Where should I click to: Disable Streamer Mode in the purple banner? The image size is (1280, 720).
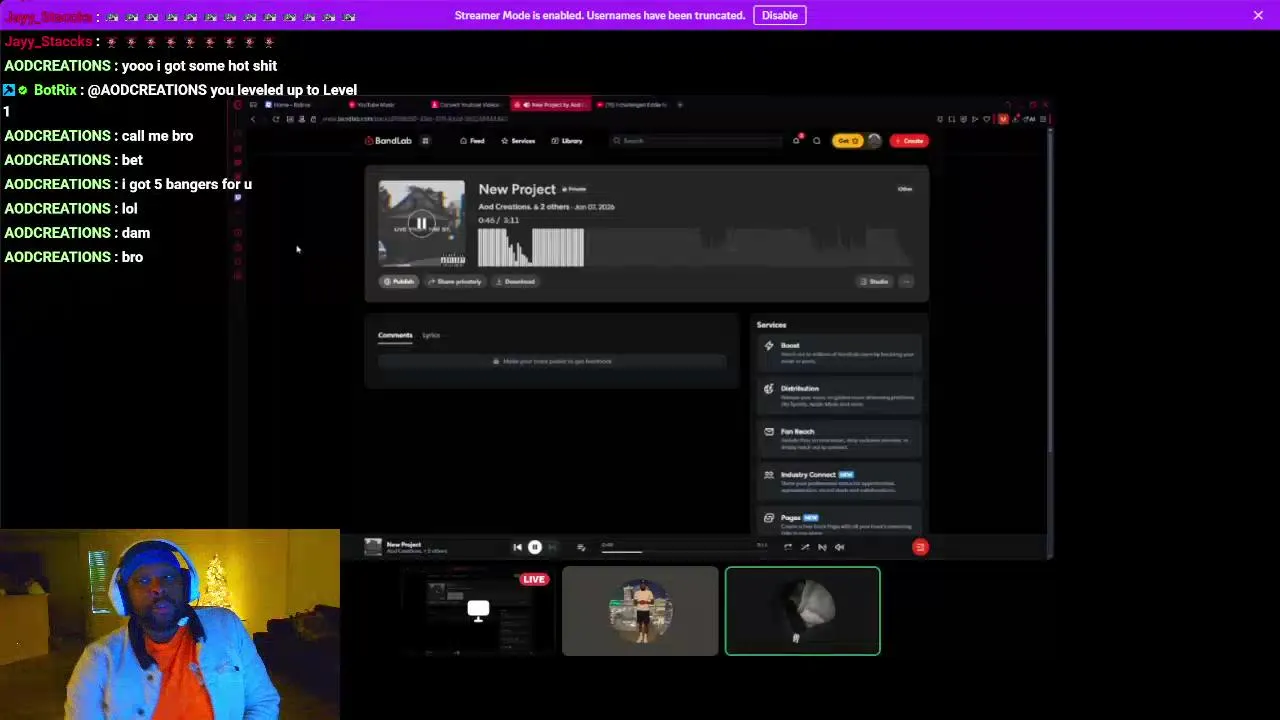pos(779,15)
